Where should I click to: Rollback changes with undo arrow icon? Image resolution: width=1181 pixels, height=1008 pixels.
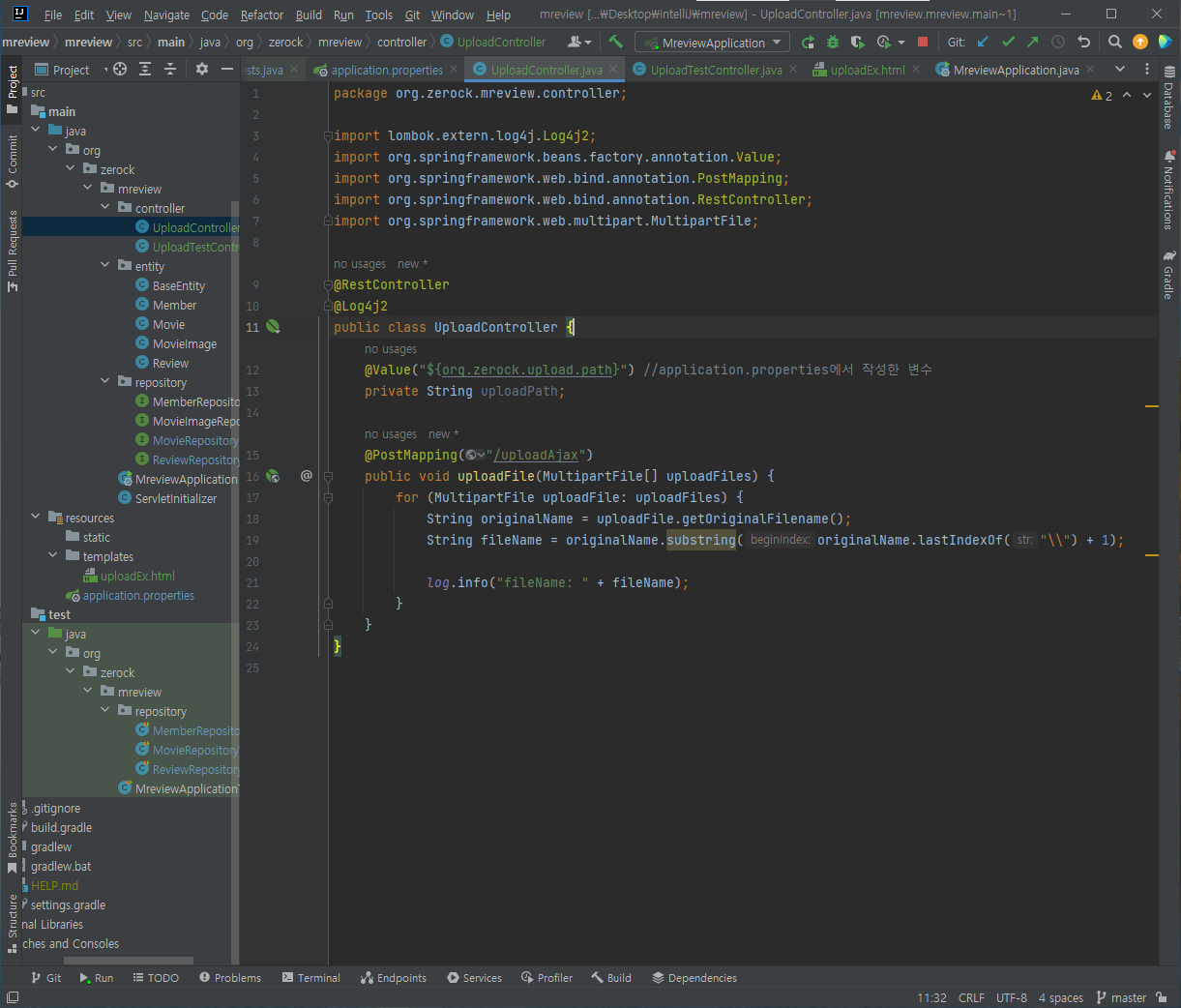click(1083, 42)
